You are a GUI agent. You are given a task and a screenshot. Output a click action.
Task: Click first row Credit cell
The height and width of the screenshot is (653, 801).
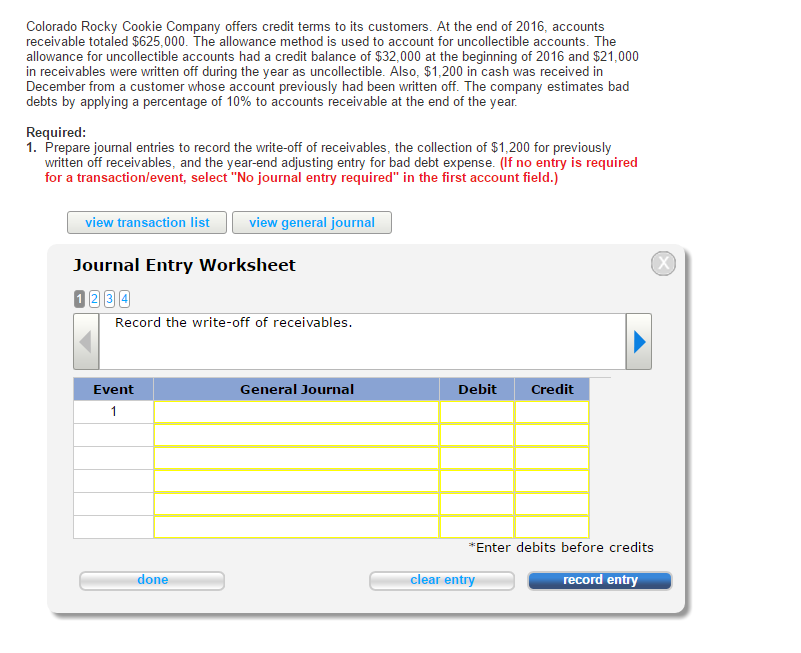pyautogui.click(x=552, y=412)
